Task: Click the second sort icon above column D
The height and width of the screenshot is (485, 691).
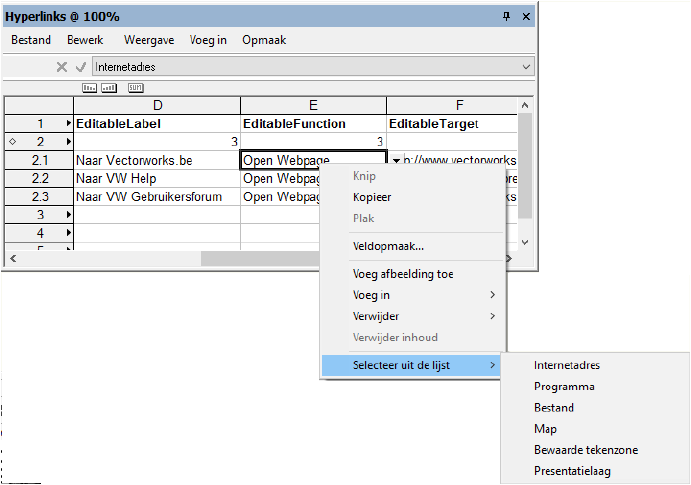Action: pyautogui.click(x=109, y=88)
